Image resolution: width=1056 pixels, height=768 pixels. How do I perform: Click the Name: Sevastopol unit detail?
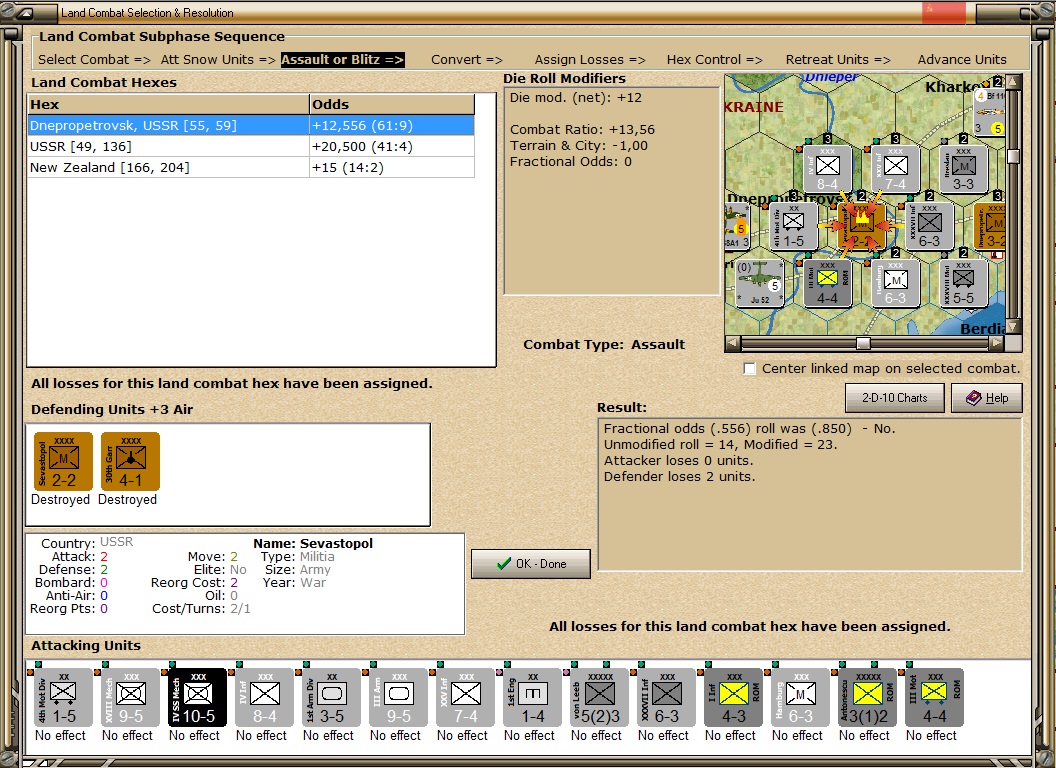pyautogui.click(x=313, y=543)
